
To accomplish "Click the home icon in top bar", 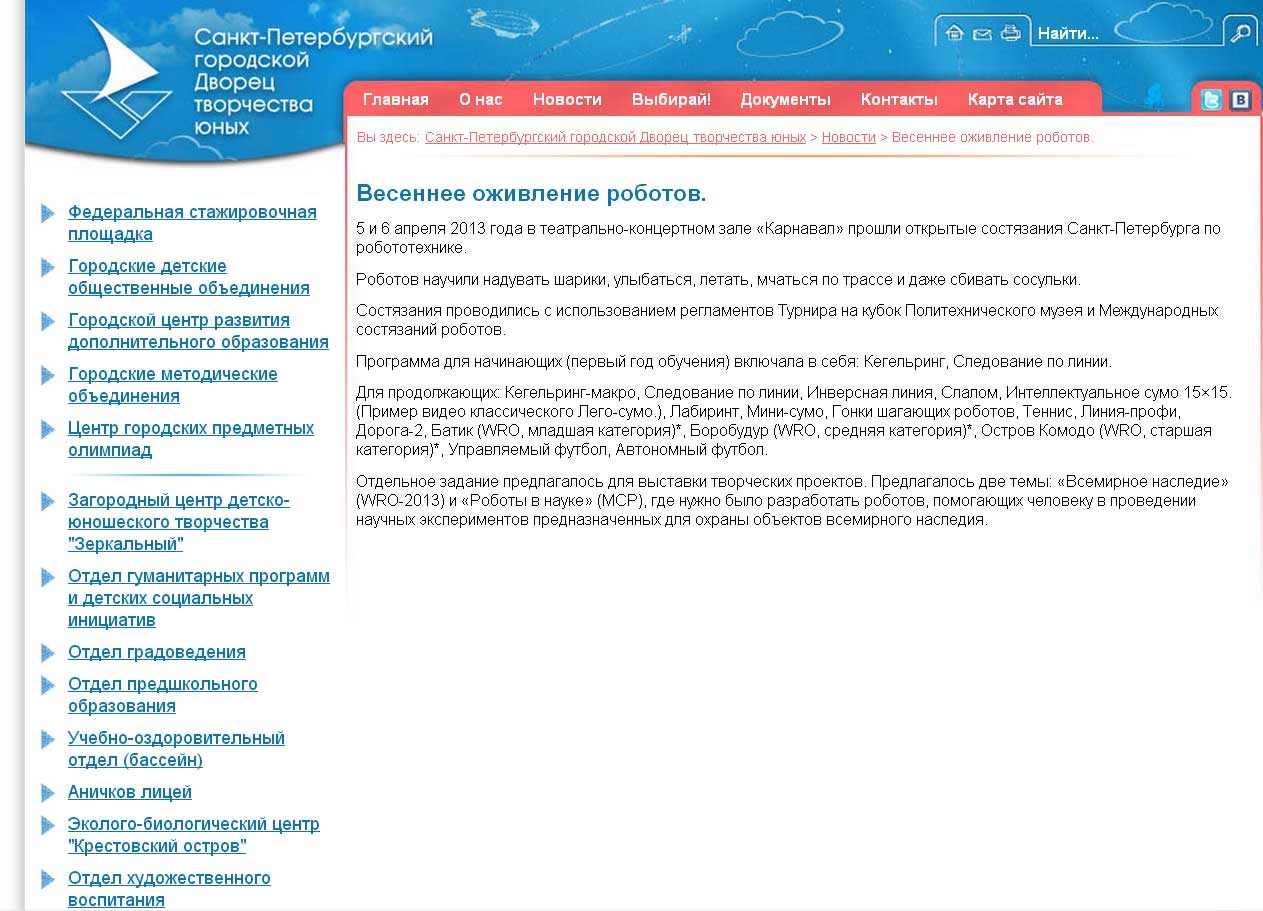I will click(x=954, y=33).
